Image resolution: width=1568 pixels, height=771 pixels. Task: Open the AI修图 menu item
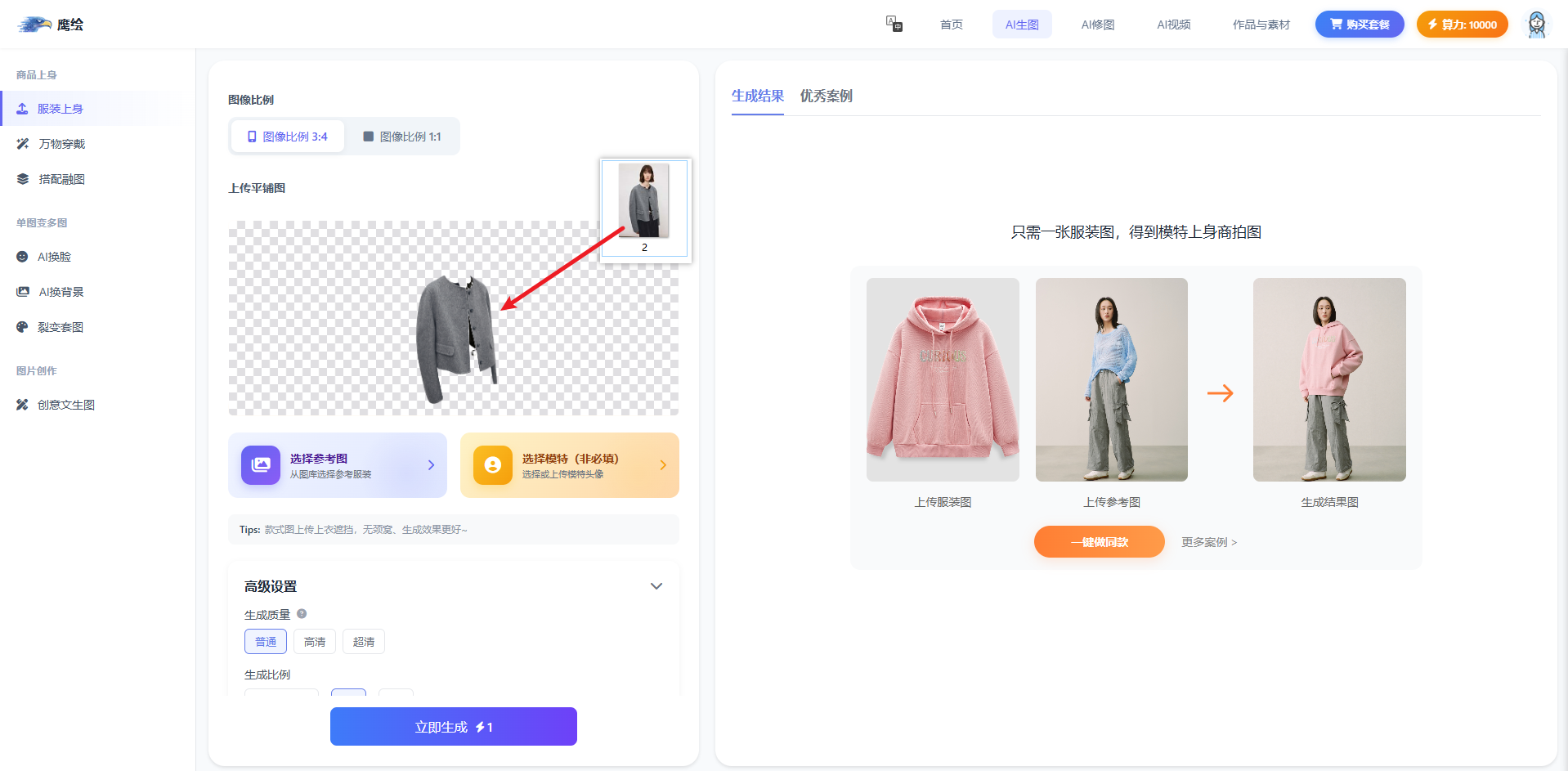coord(1097,25)
